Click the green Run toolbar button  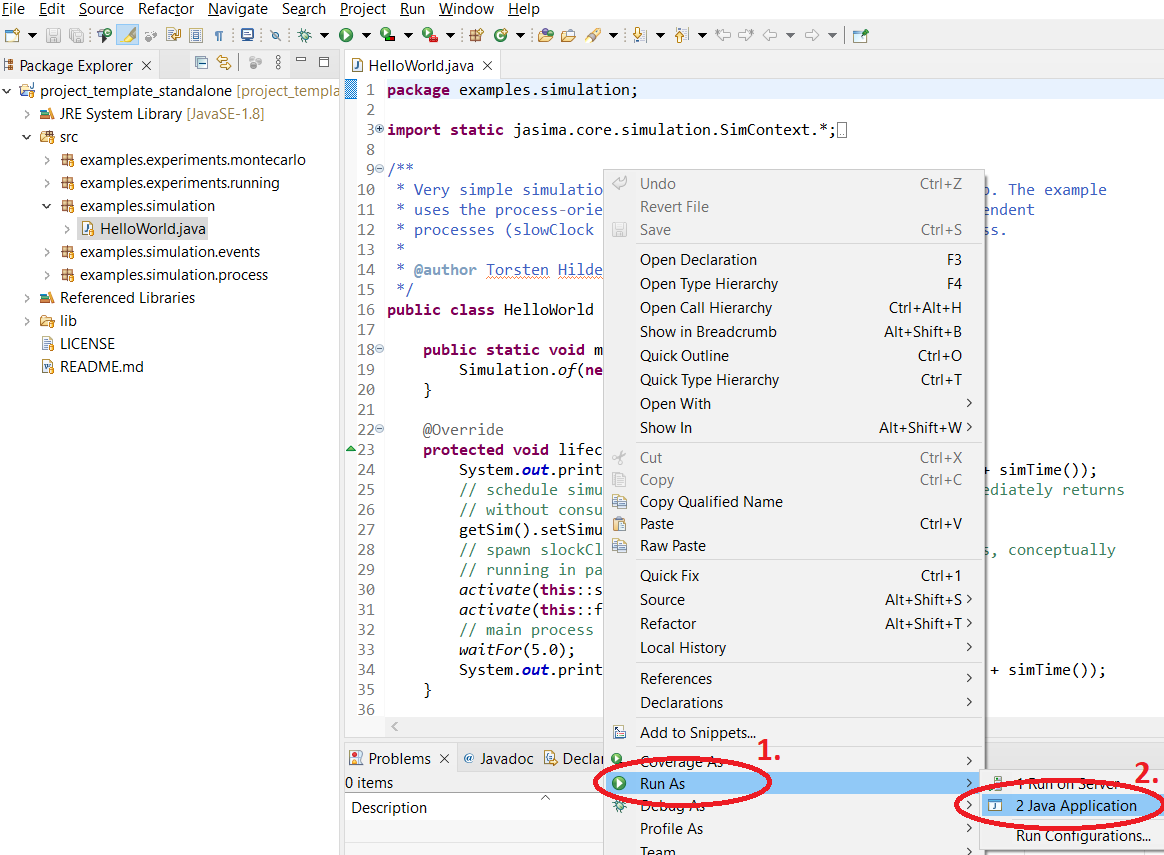pyautogui.click(x=346, y=35)
